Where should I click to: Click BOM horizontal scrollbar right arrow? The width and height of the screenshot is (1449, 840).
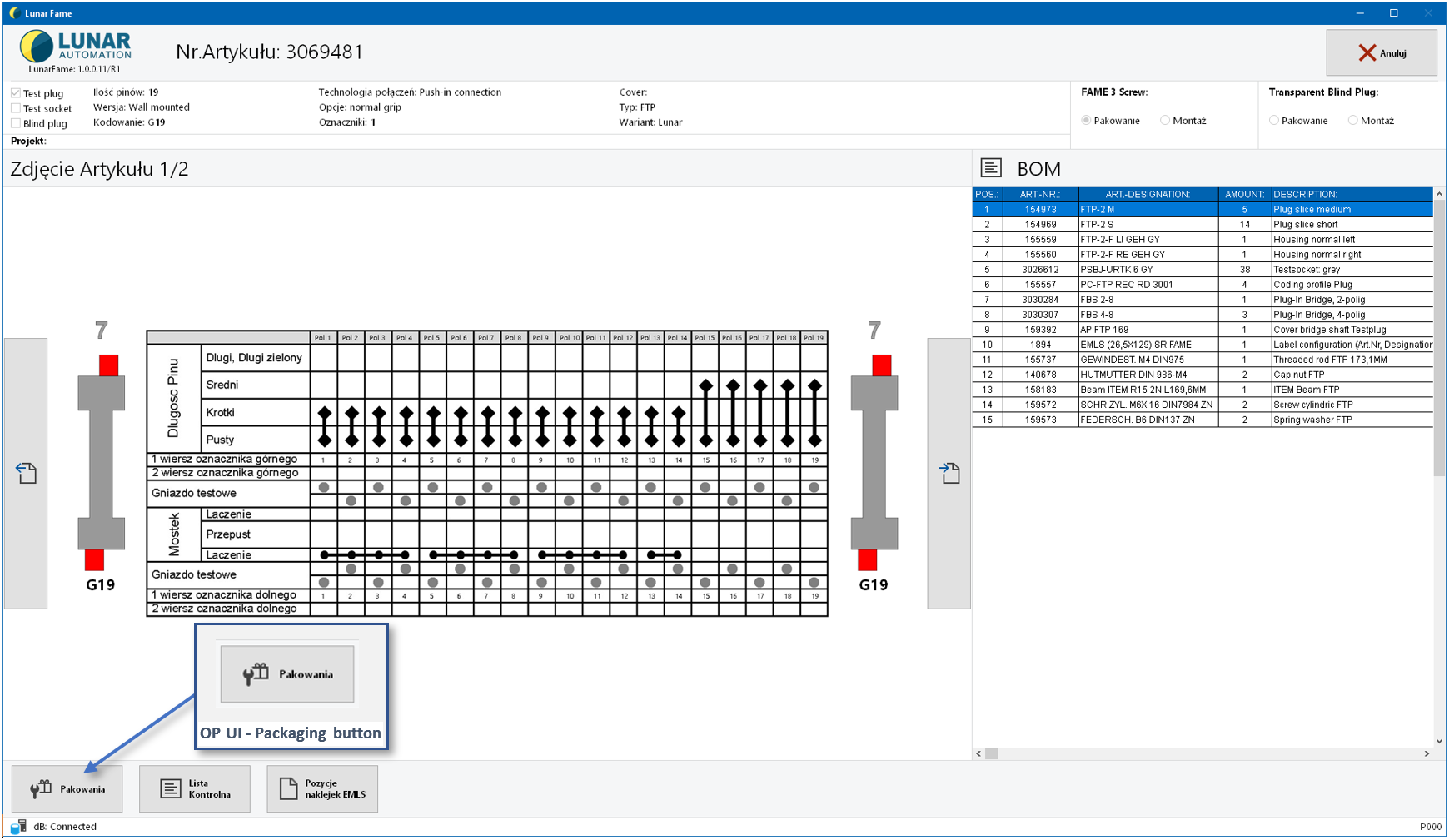click(1427, 753)
